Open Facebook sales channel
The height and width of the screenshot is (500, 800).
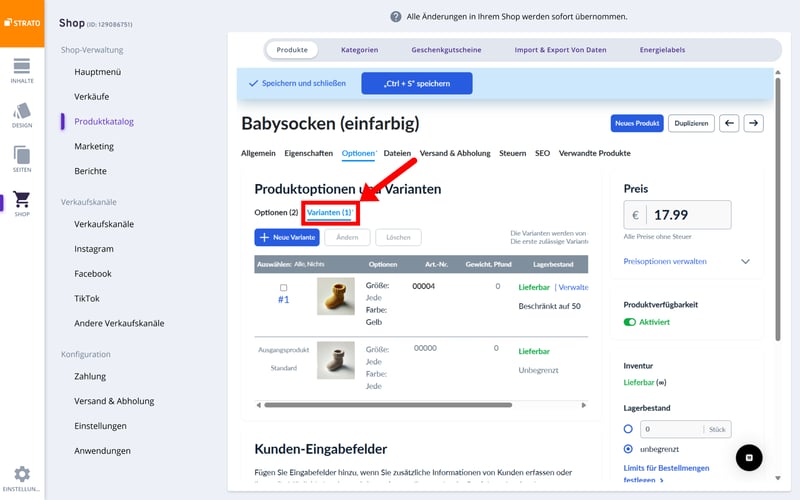(x=93, y=274)
